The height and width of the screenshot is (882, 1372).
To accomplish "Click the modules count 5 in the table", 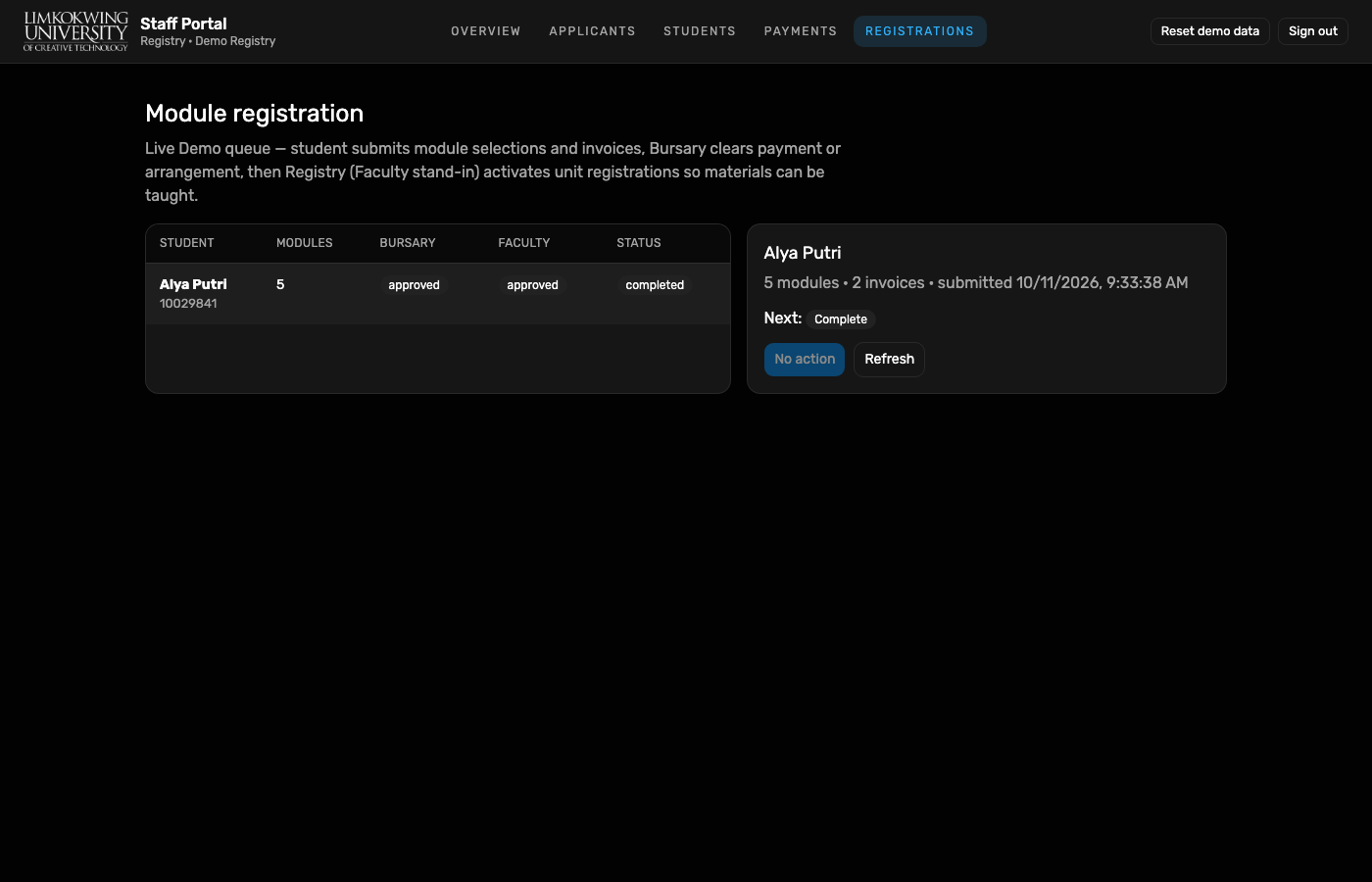I will pos(280,284).
